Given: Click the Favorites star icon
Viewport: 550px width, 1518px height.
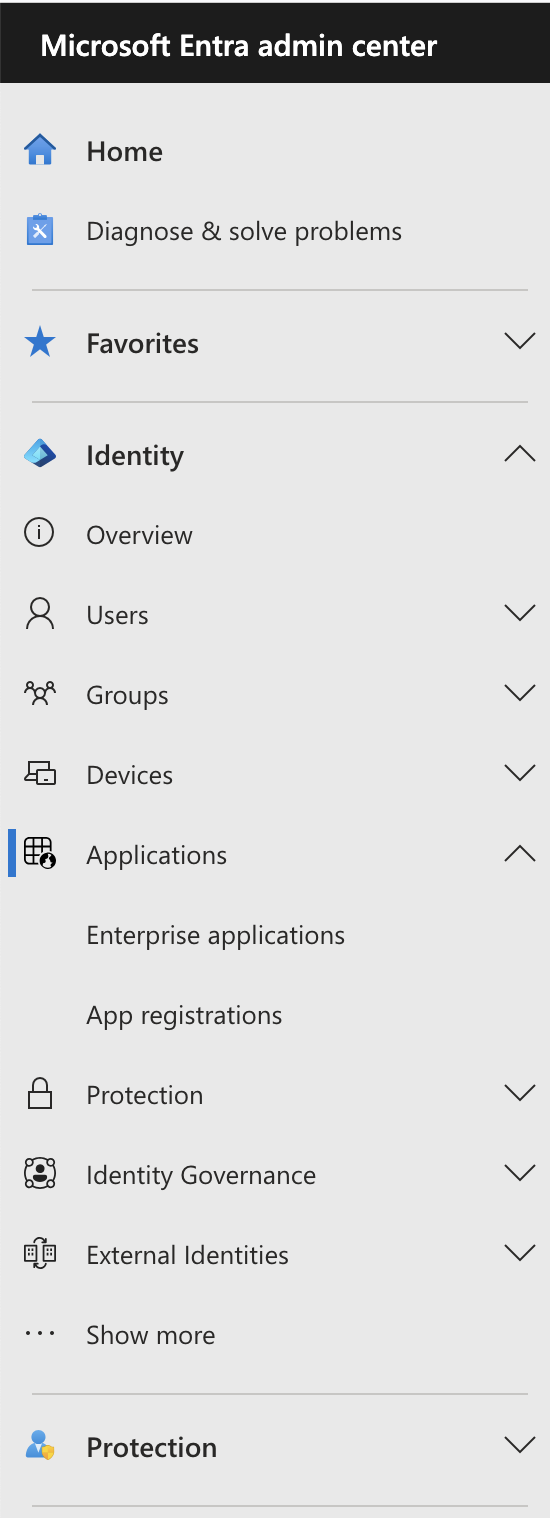Looking at the screenshot, I should [40, 343].
